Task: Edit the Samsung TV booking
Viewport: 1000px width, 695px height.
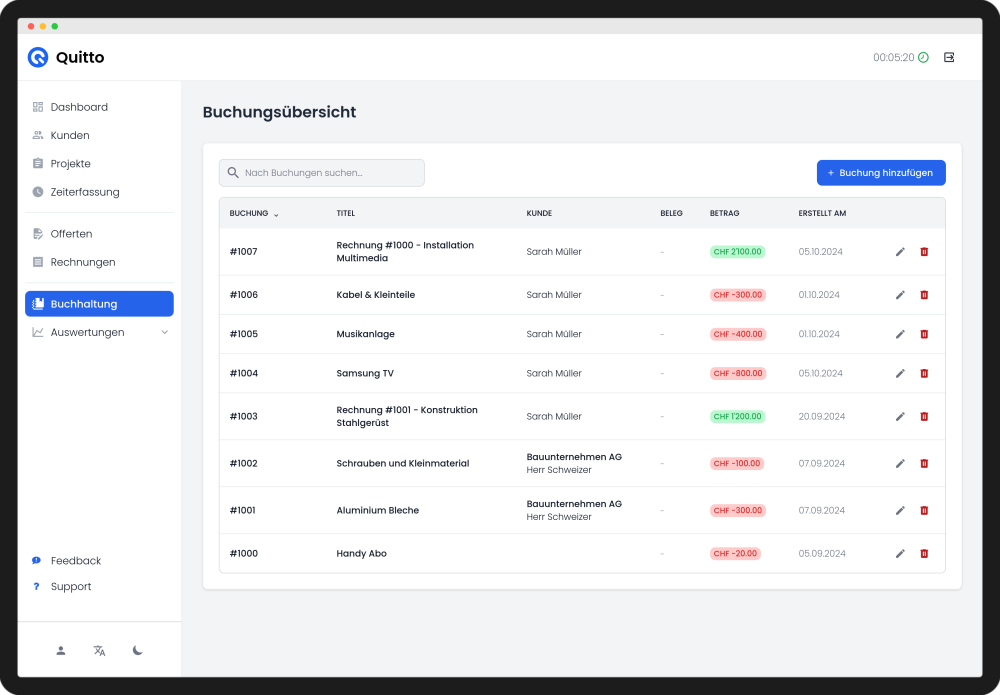Action: pos(900,373)
